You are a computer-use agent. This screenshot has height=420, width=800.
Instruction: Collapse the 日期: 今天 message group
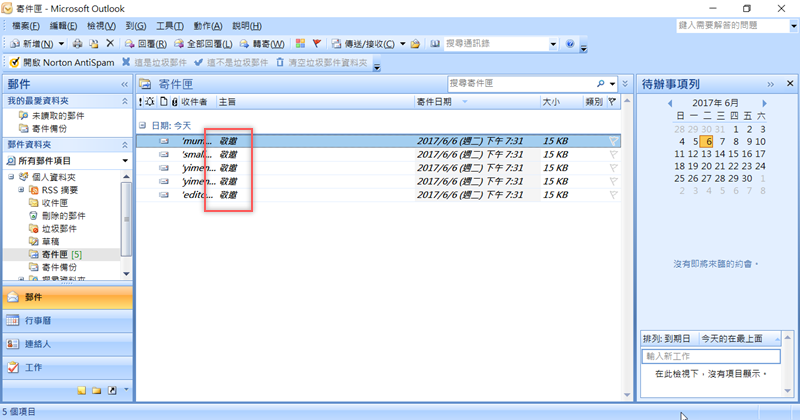[142, 125]
